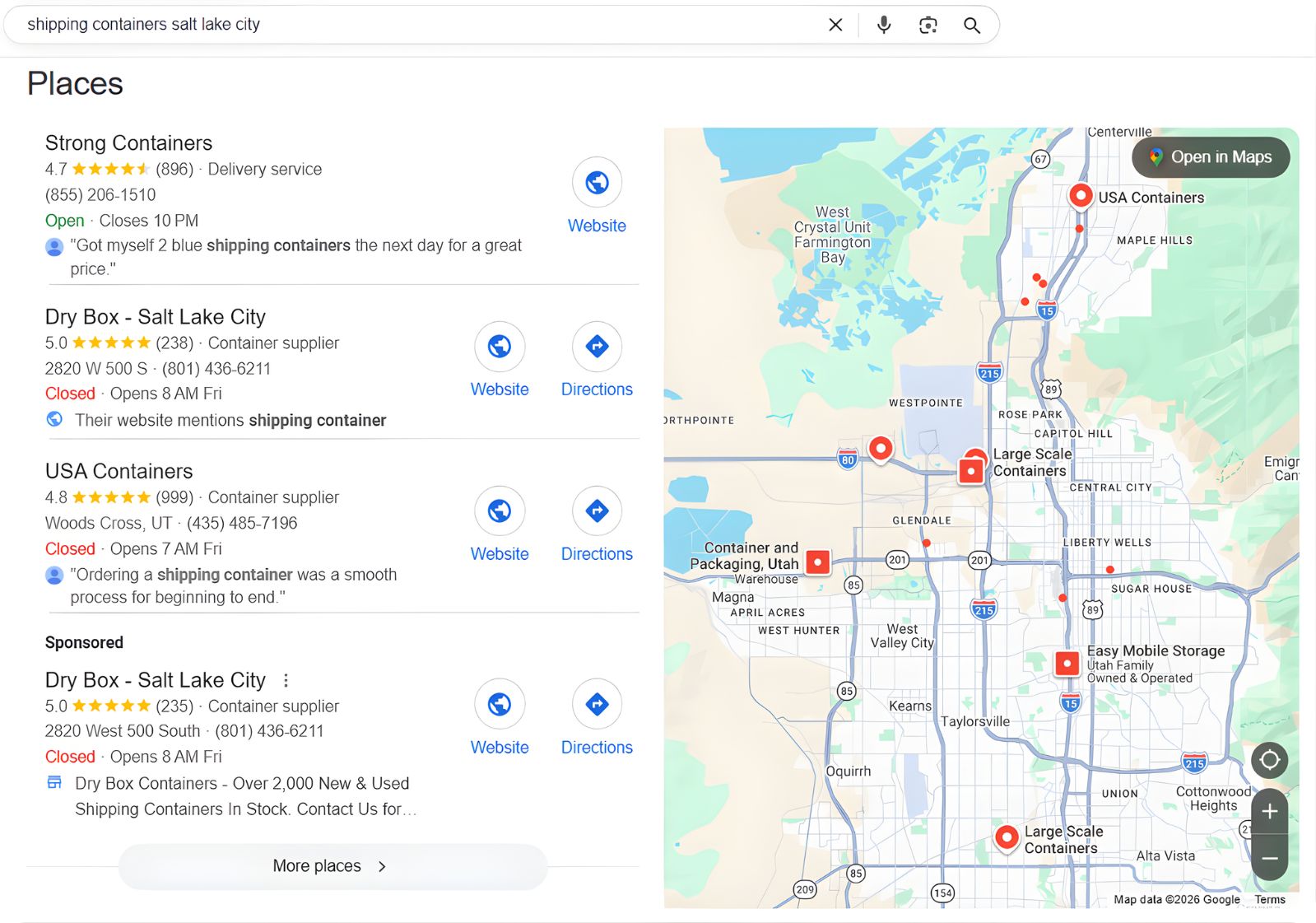Open the Strong Containers website globe icon
1316x923 pixels.
coord(597,182)
